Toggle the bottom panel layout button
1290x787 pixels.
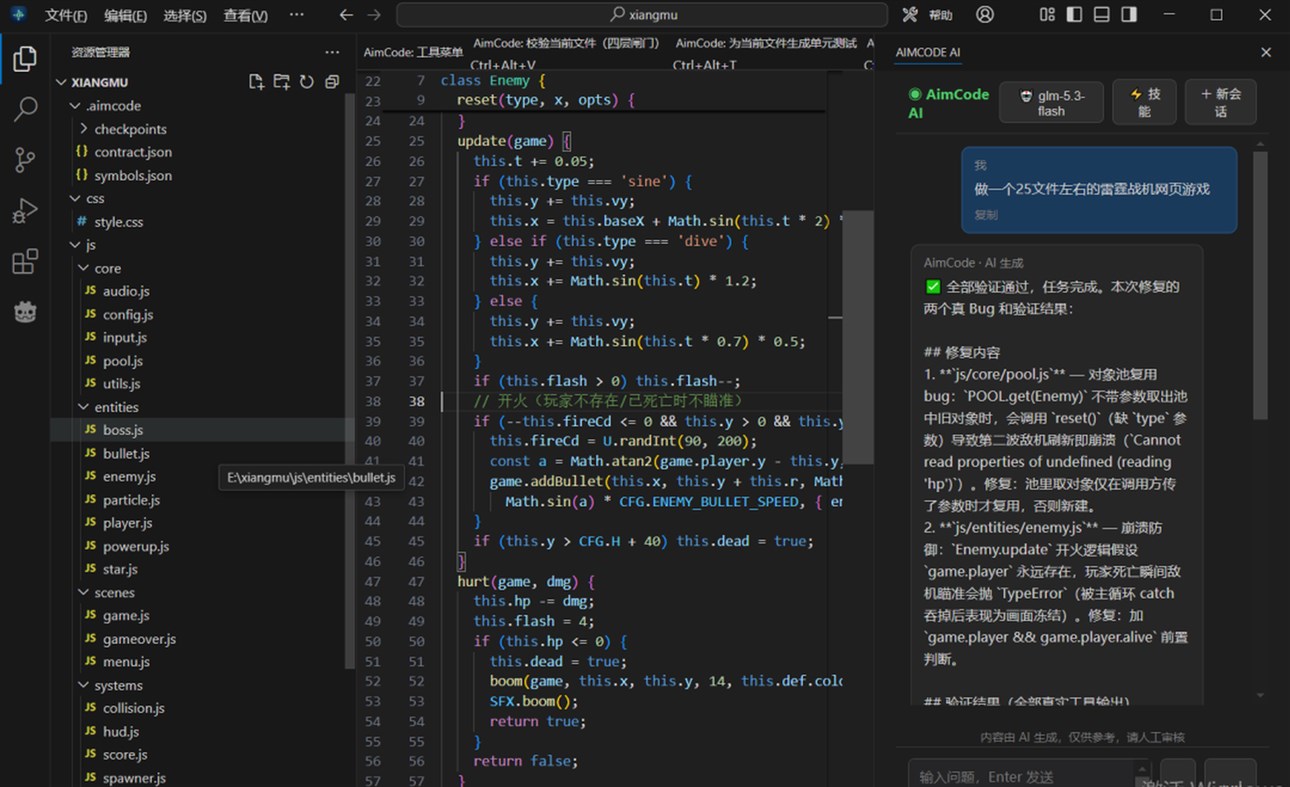point(1101,15)
